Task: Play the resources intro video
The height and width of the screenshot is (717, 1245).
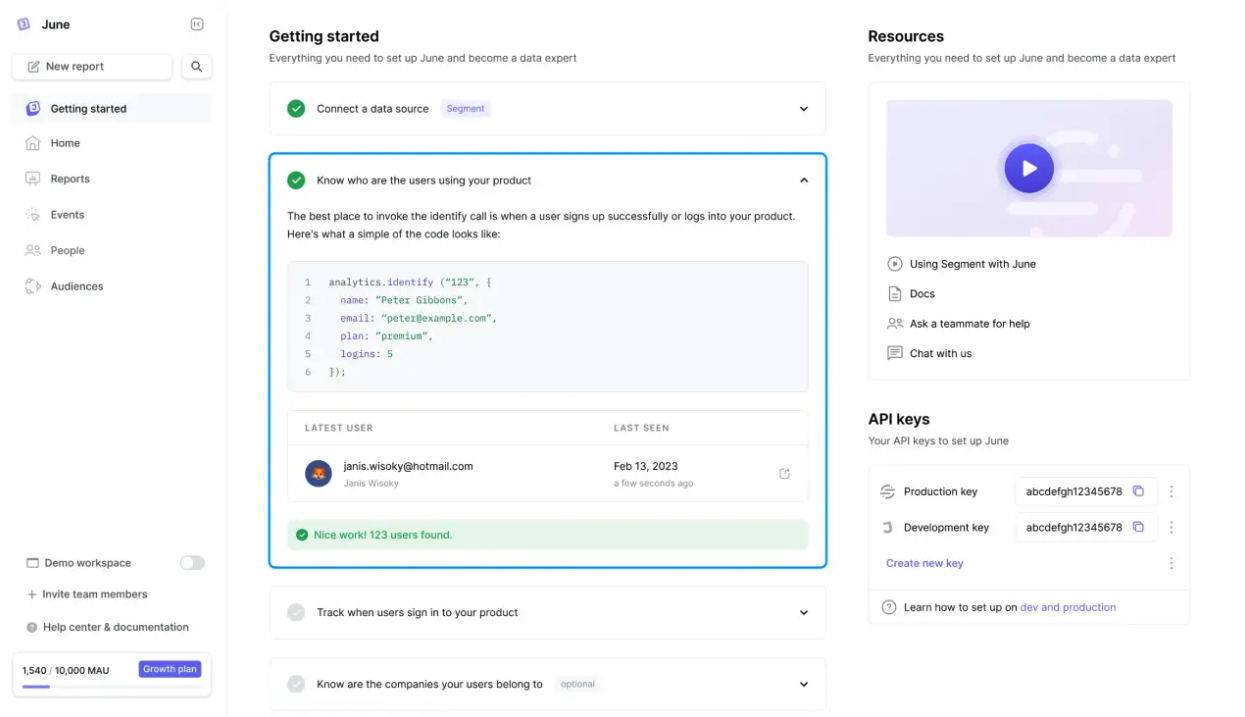Action: [1029, 168]
